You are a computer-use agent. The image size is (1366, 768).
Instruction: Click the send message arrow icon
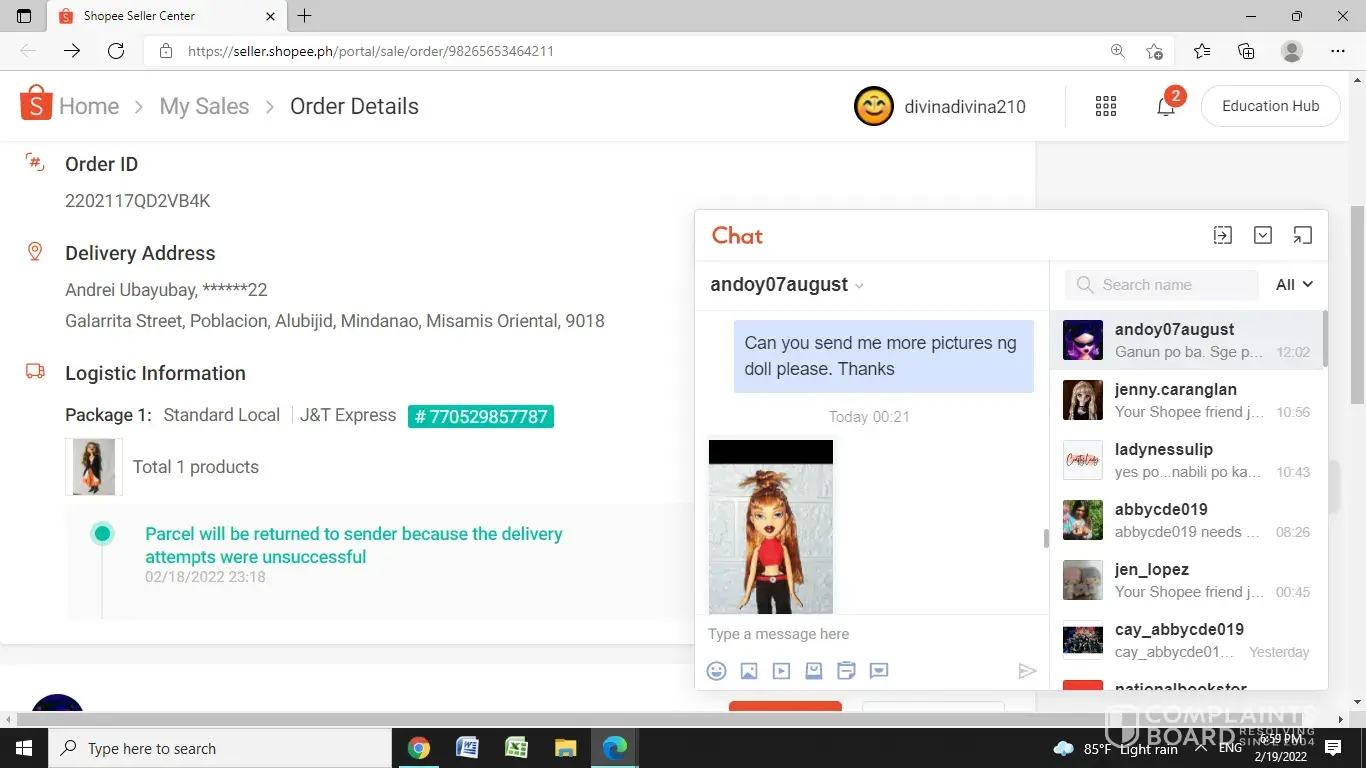click(x=1027, y=671)
